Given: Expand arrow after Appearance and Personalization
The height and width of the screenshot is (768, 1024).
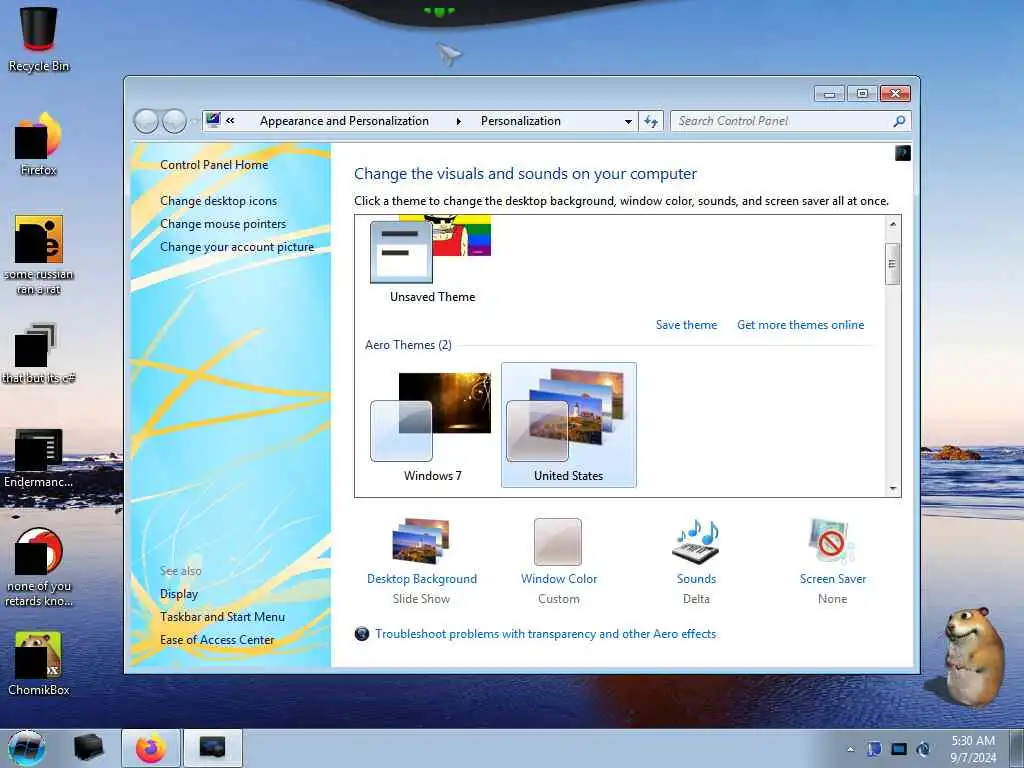Looking at the screenshot, I should tap(458, 121).
